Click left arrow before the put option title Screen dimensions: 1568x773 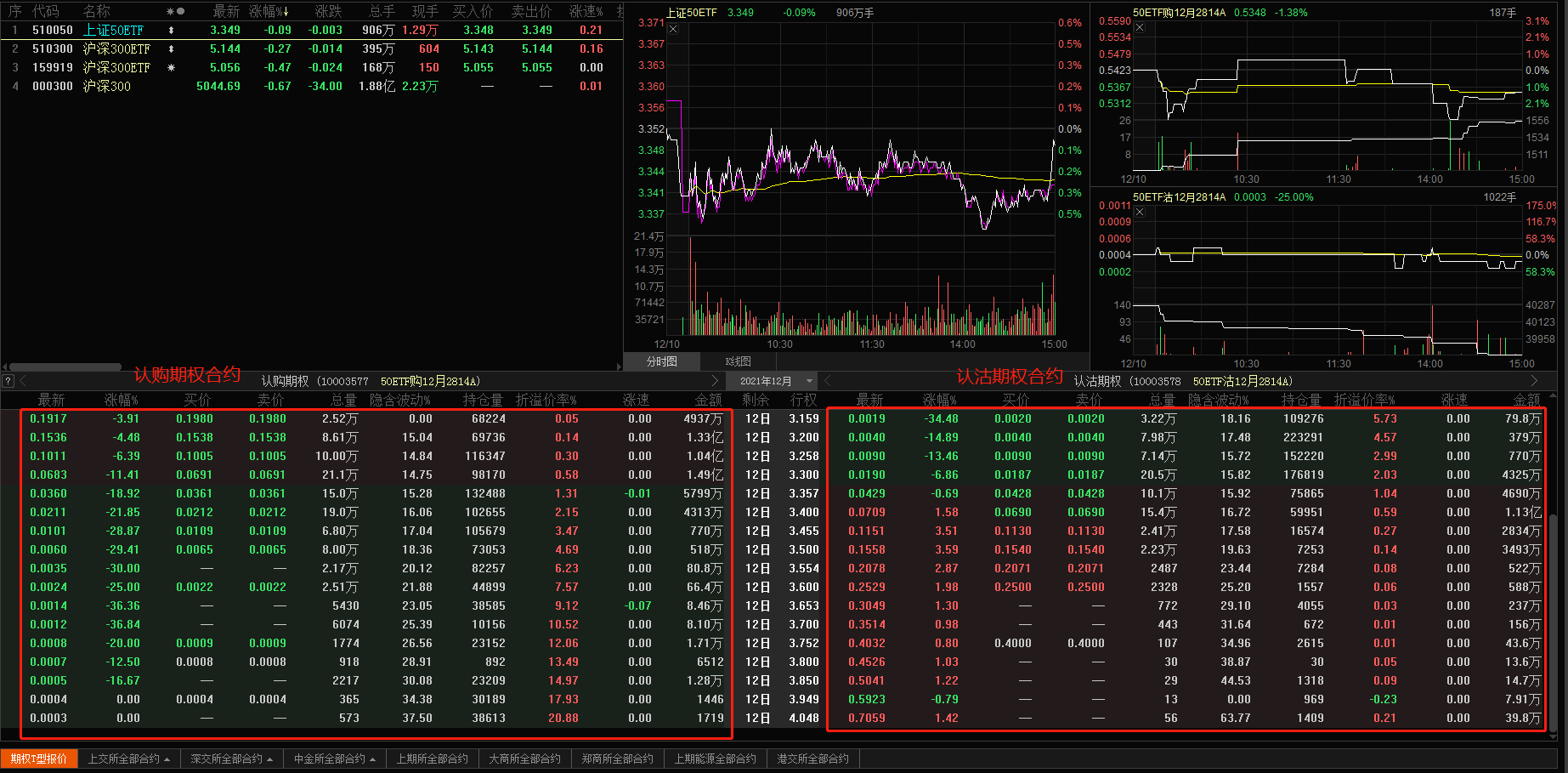click(829, 381)
